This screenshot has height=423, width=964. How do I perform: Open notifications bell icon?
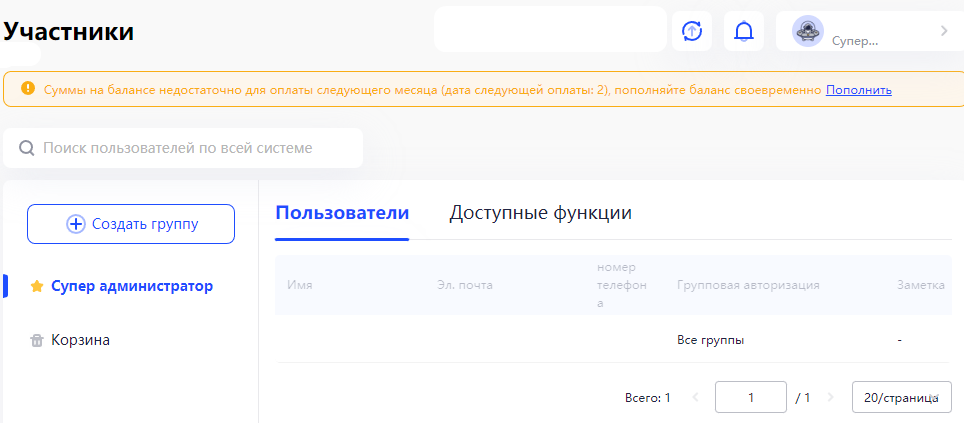(x=744, y=31)
